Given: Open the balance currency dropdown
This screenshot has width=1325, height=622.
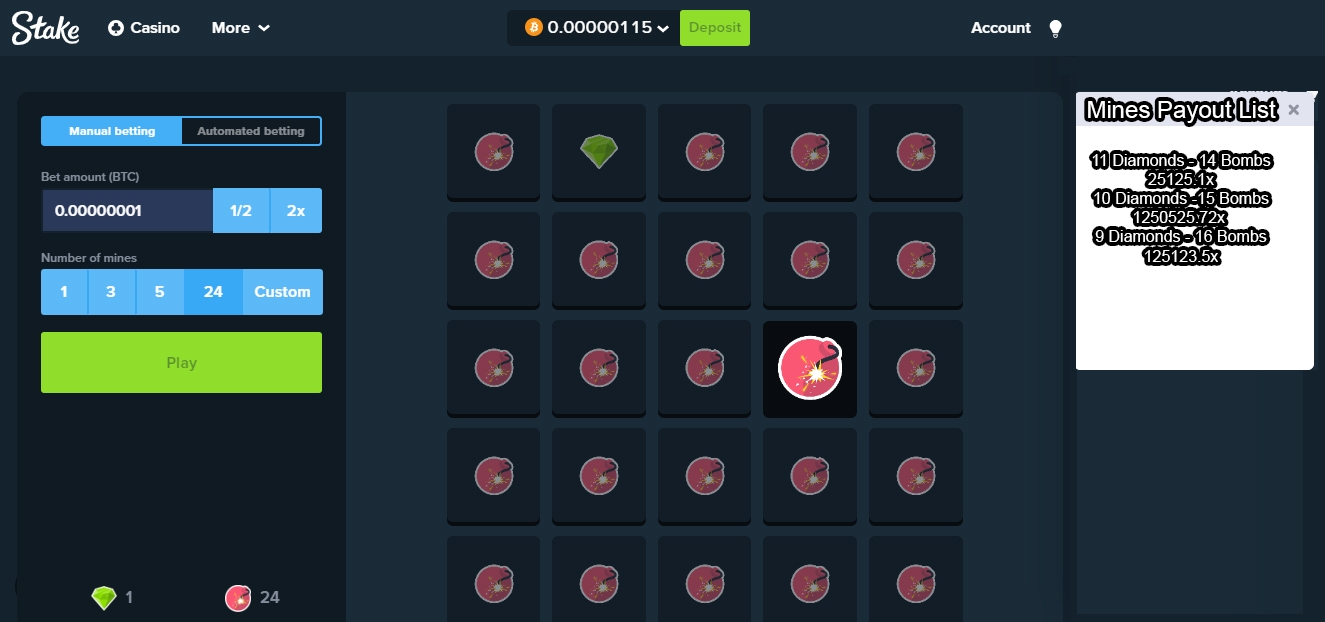Looking at the screenshot, I should tap(662, 28).
